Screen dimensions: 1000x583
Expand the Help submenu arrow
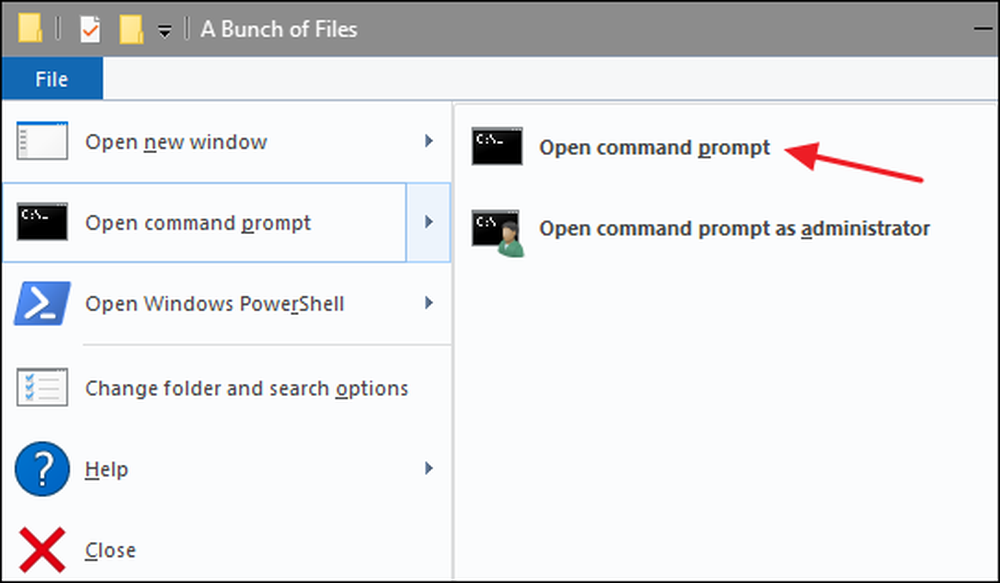429,468
